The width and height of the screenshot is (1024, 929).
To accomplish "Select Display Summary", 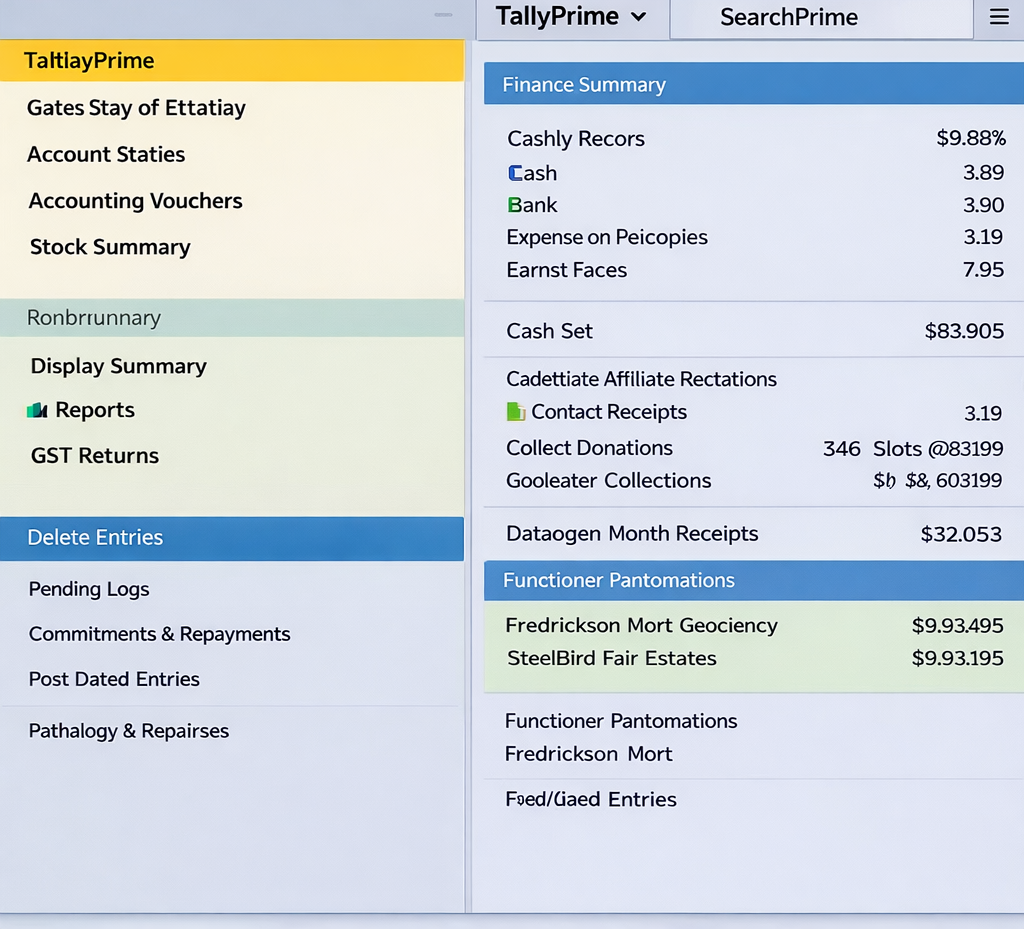I will coord(118,366).
